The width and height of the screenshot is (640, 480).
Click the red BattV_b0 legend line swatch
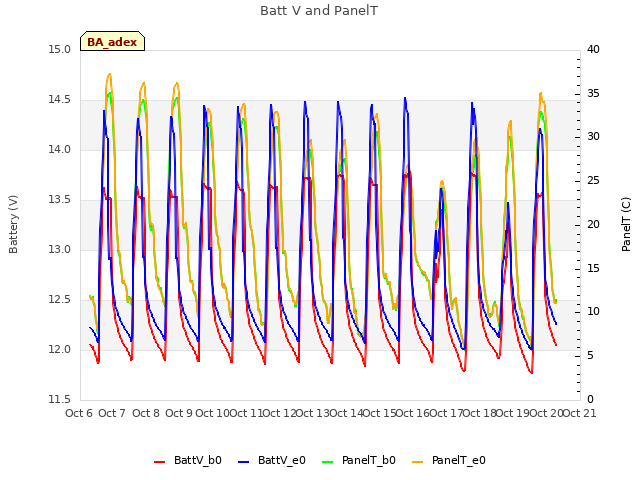pos(160,462)
